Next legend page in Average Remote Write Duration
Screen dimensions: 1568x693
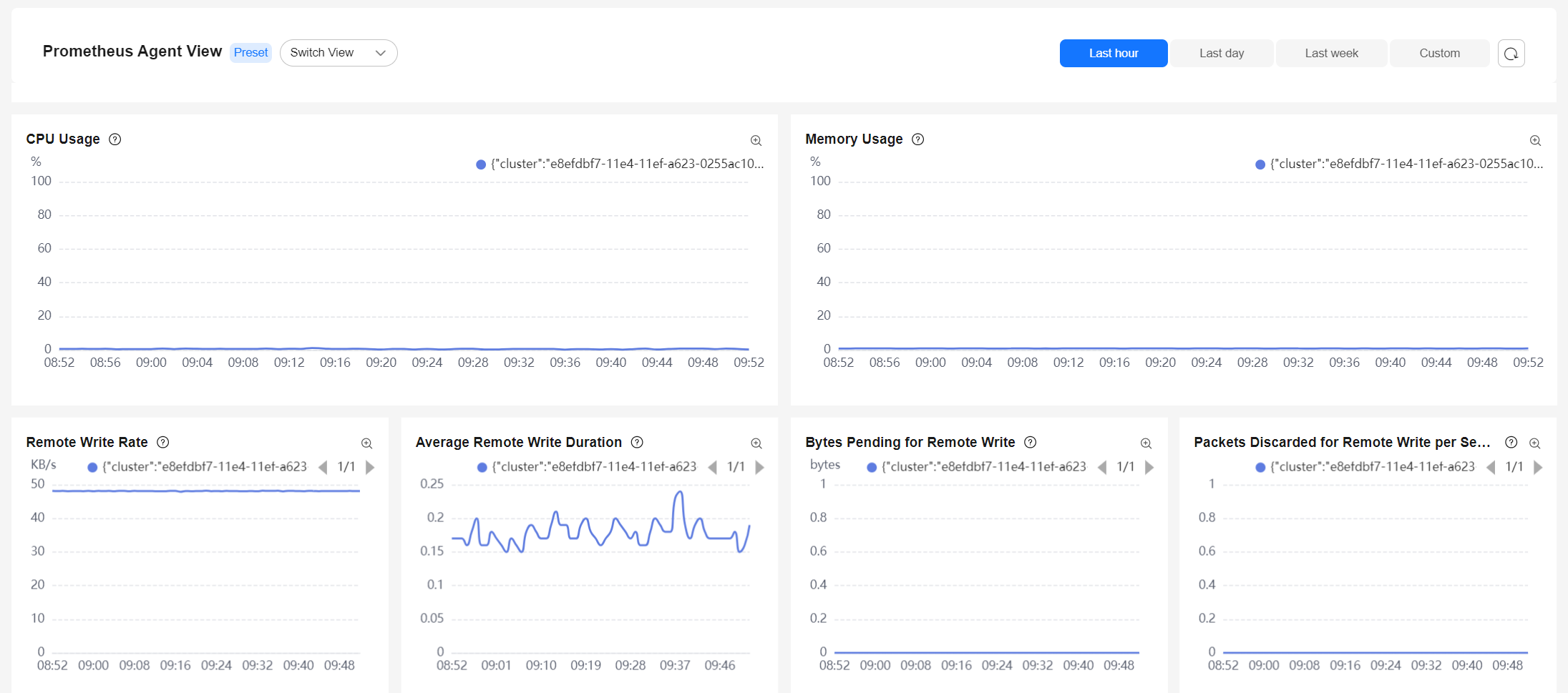point(759,467)
